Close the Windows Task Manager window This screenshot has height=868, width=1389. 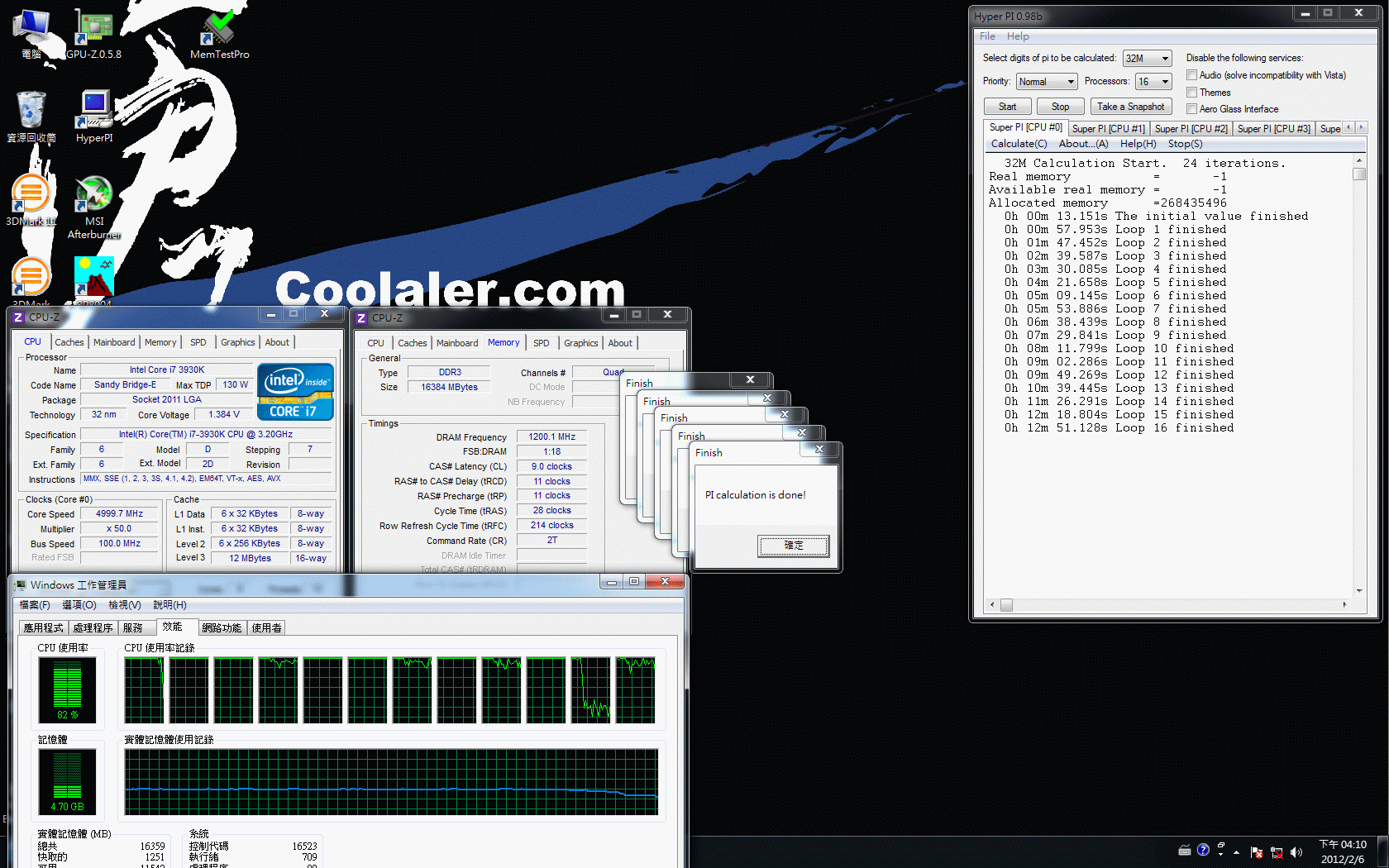(665, 582)
